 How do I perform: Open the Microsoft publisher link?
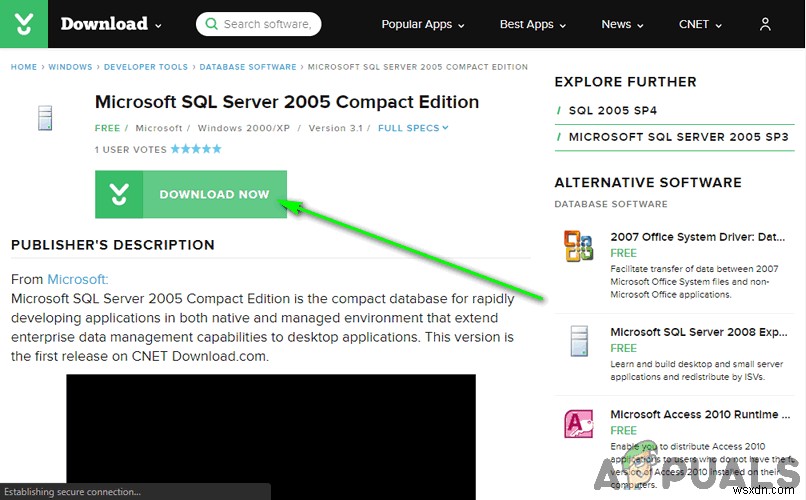77,279
